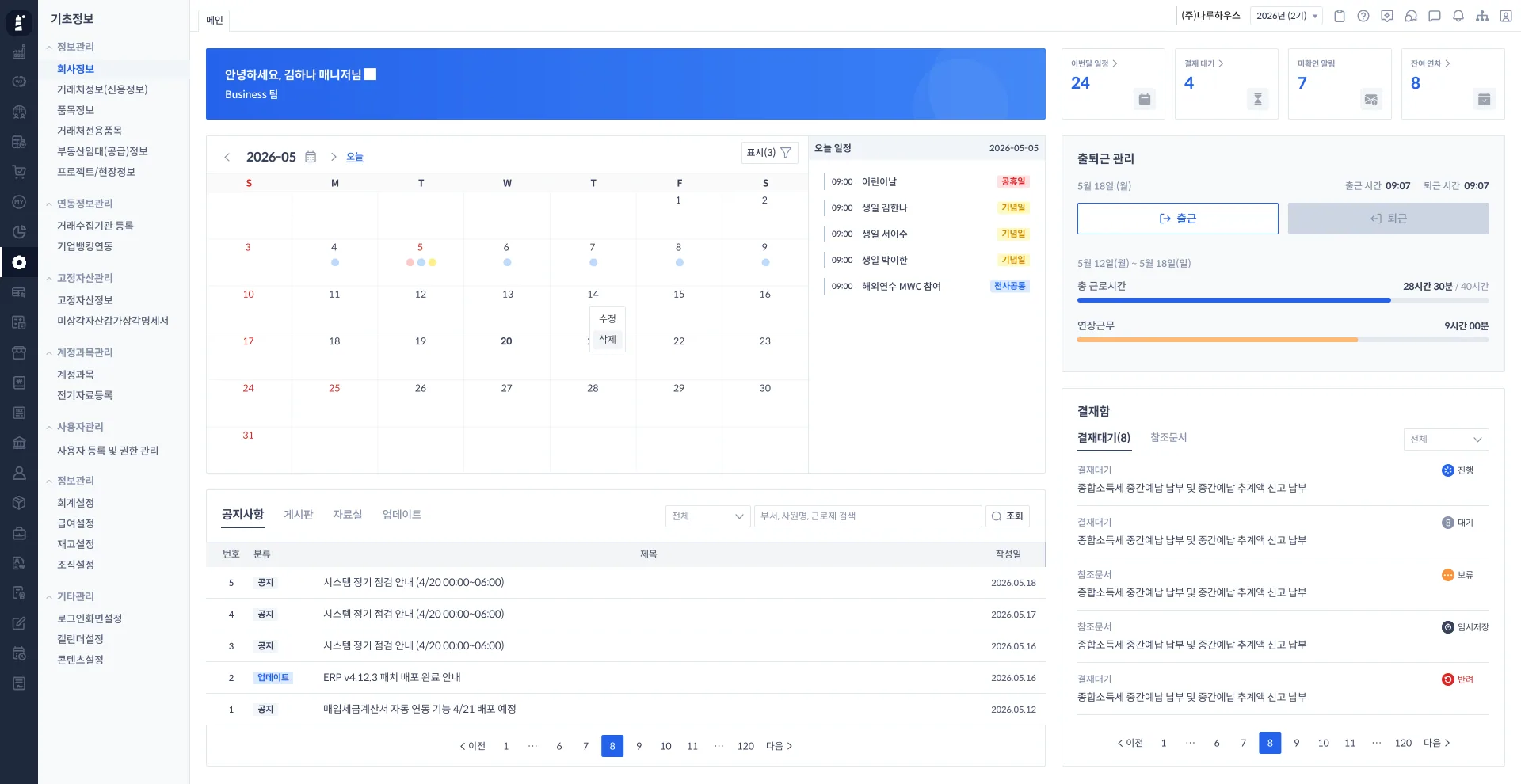1521x784 pixels.
Task: Open 캘린더설정 in sidebar
Action: [80, 639]
